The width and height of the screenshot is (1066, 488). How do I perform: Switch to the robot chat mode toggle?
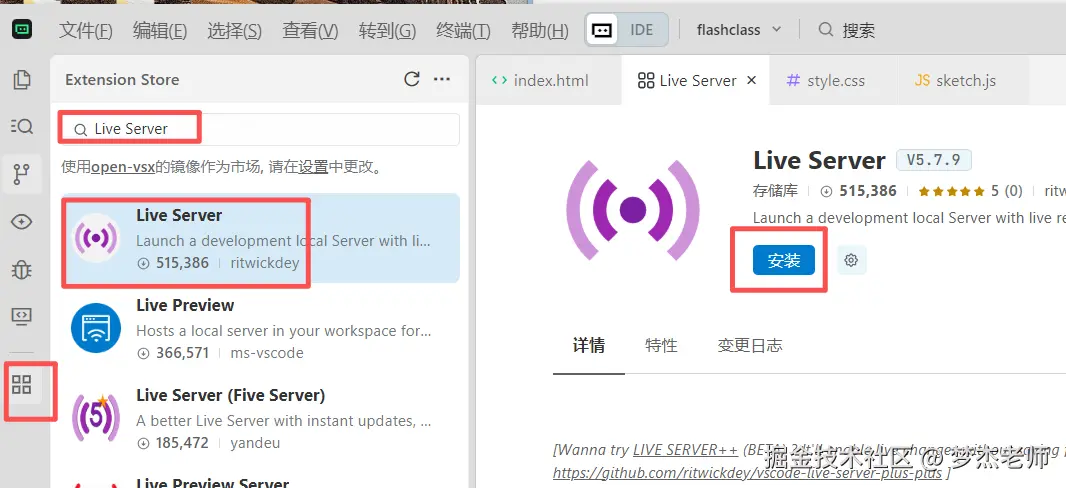click(602, 30)
